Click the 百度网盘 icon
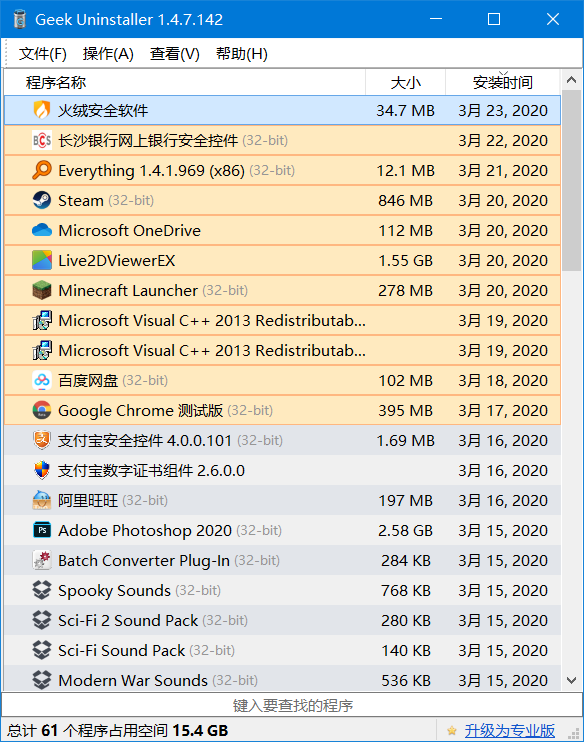The height and width of the screenshot is (742, 584). tap(42, 380)
